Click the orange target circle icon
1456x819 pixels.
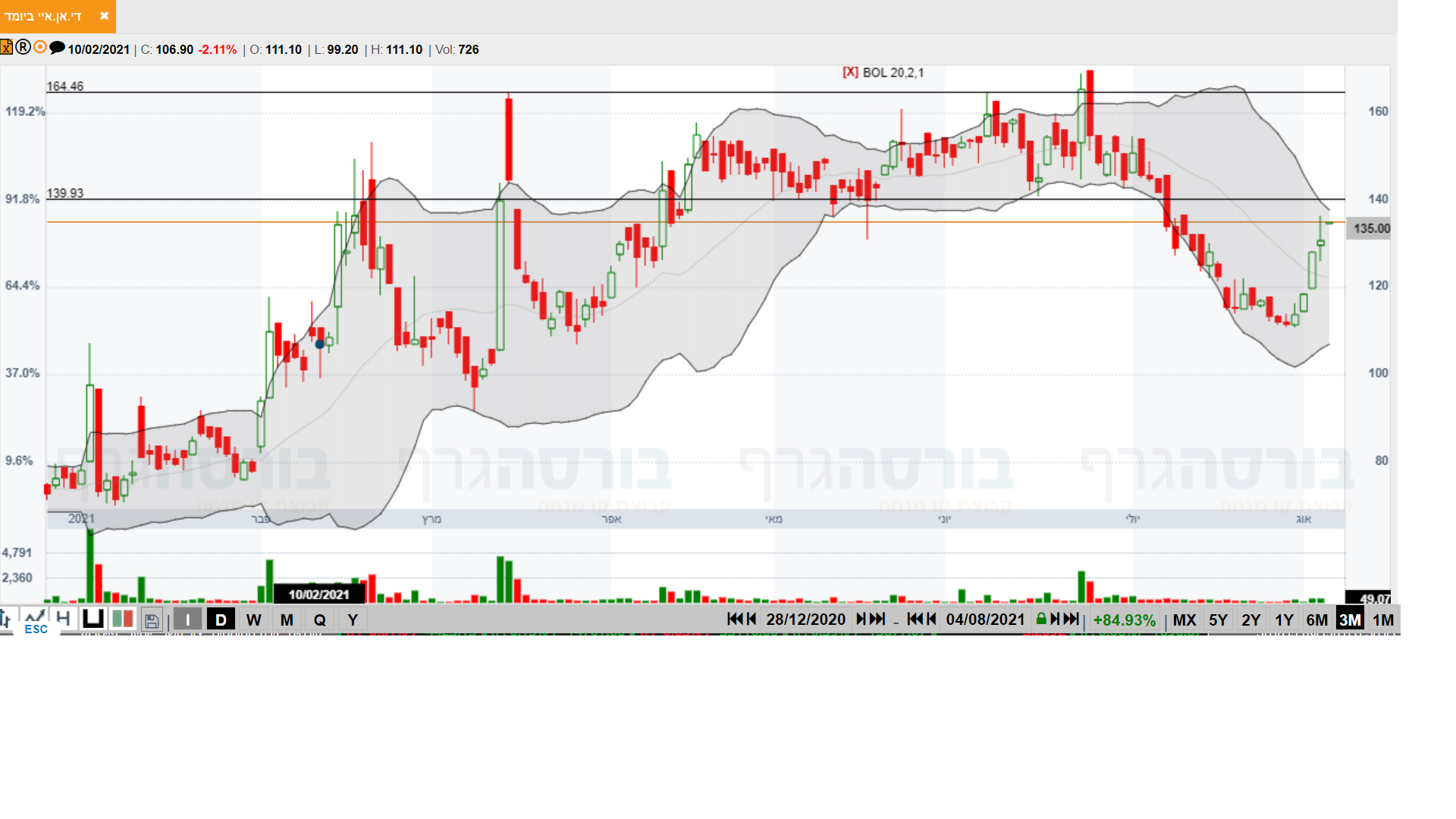40,48
